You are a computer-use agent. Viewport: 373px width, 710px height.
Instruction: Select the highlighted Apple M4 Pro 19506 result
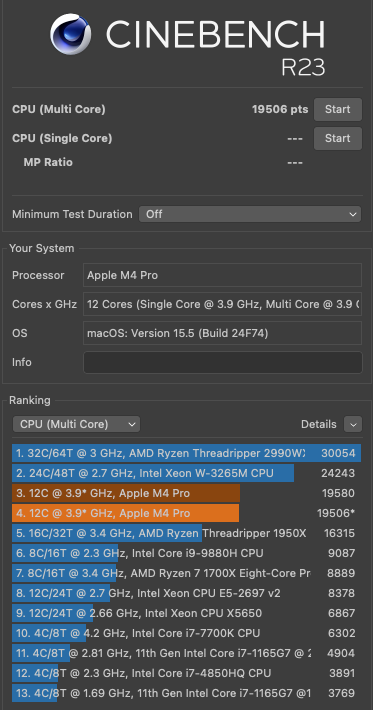point(186,513)
